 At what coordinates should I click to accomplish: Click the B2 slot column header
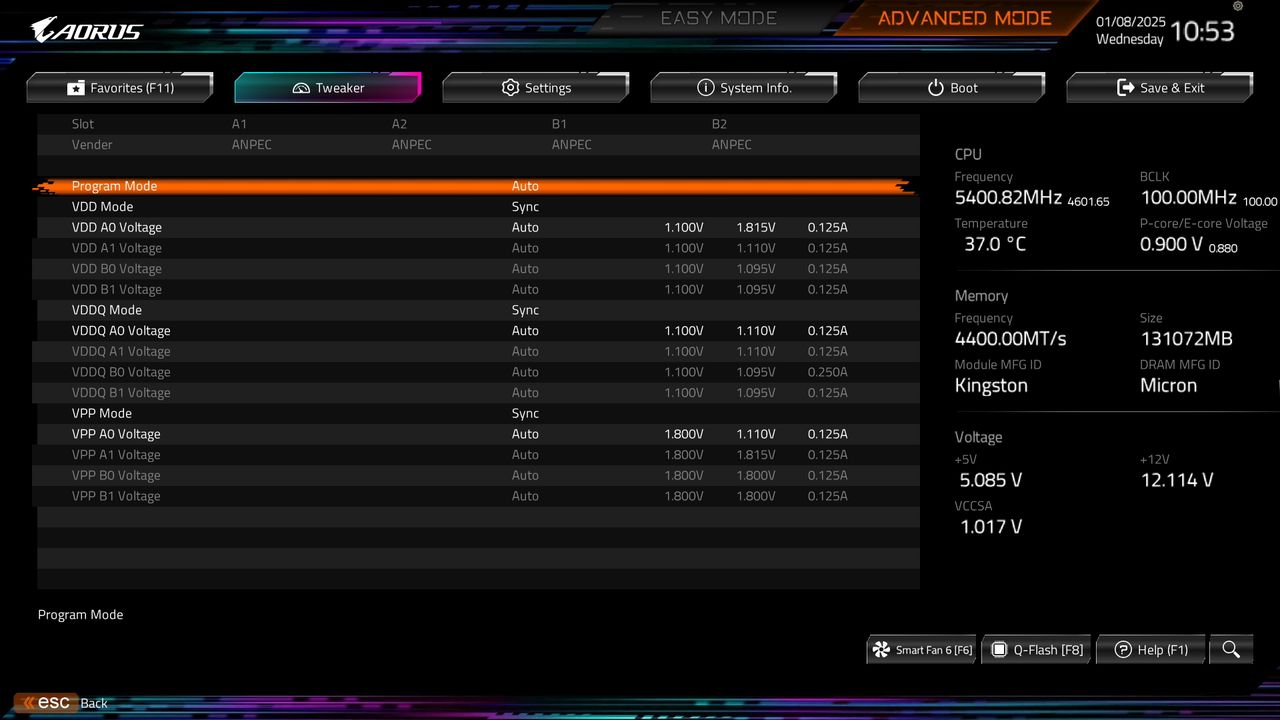(x=719, y=124)
